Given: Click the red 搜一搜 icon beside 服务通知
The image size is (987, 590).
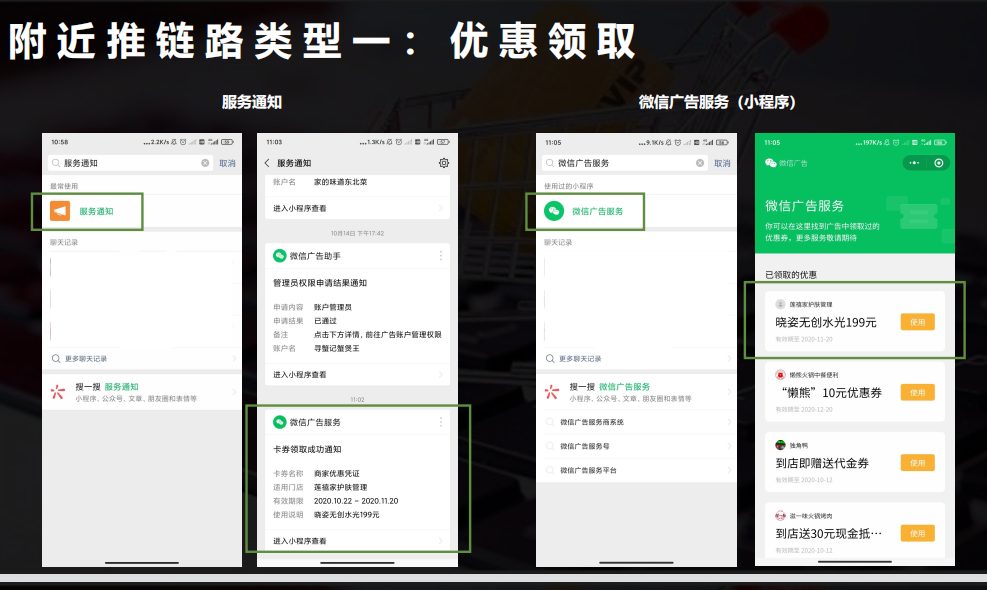Looking at the screenshot, I should tap(58, 392).
